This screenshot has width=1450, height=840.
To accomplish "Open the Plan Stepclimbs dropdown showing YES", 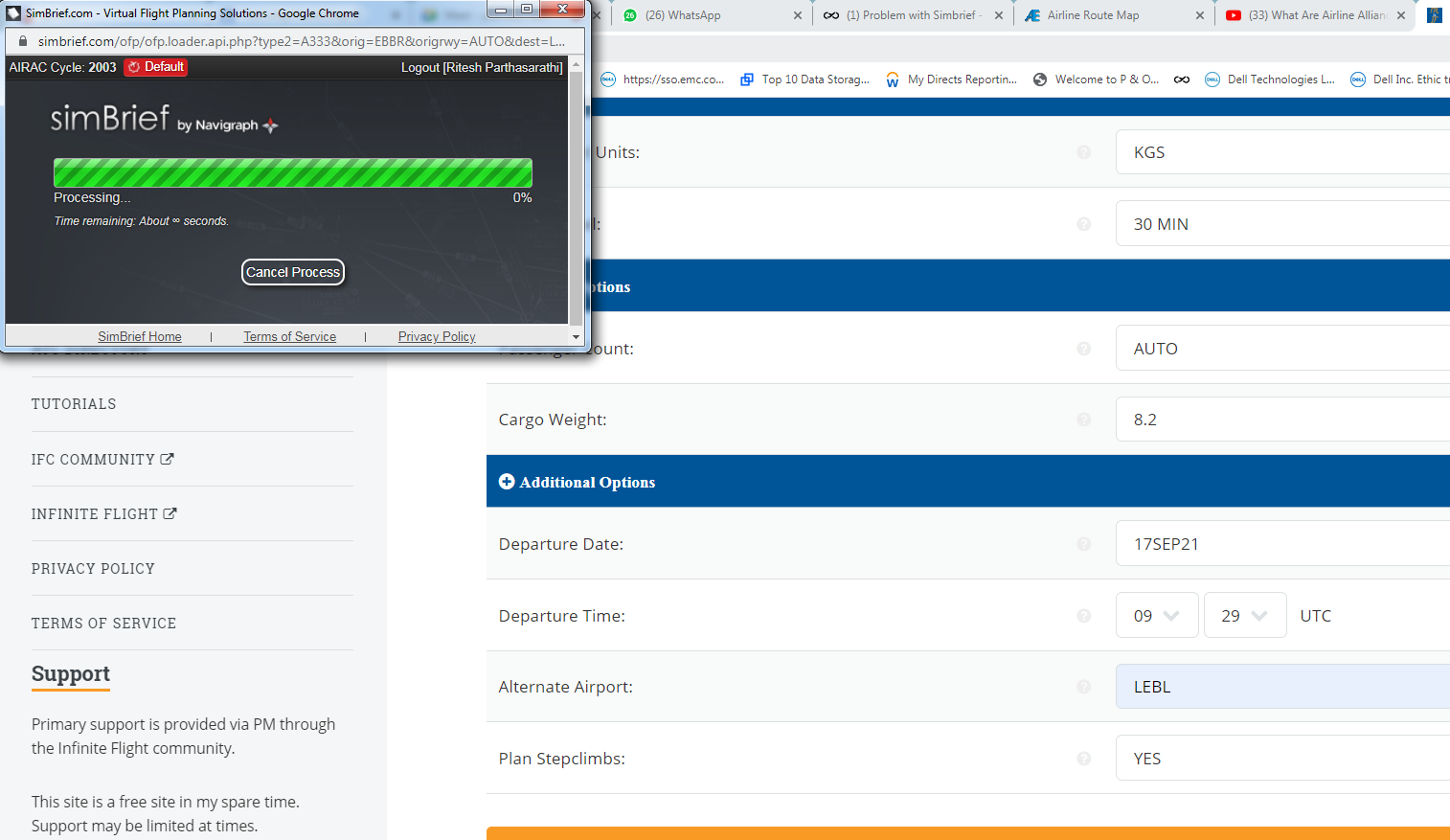I will coord(1282,759).
